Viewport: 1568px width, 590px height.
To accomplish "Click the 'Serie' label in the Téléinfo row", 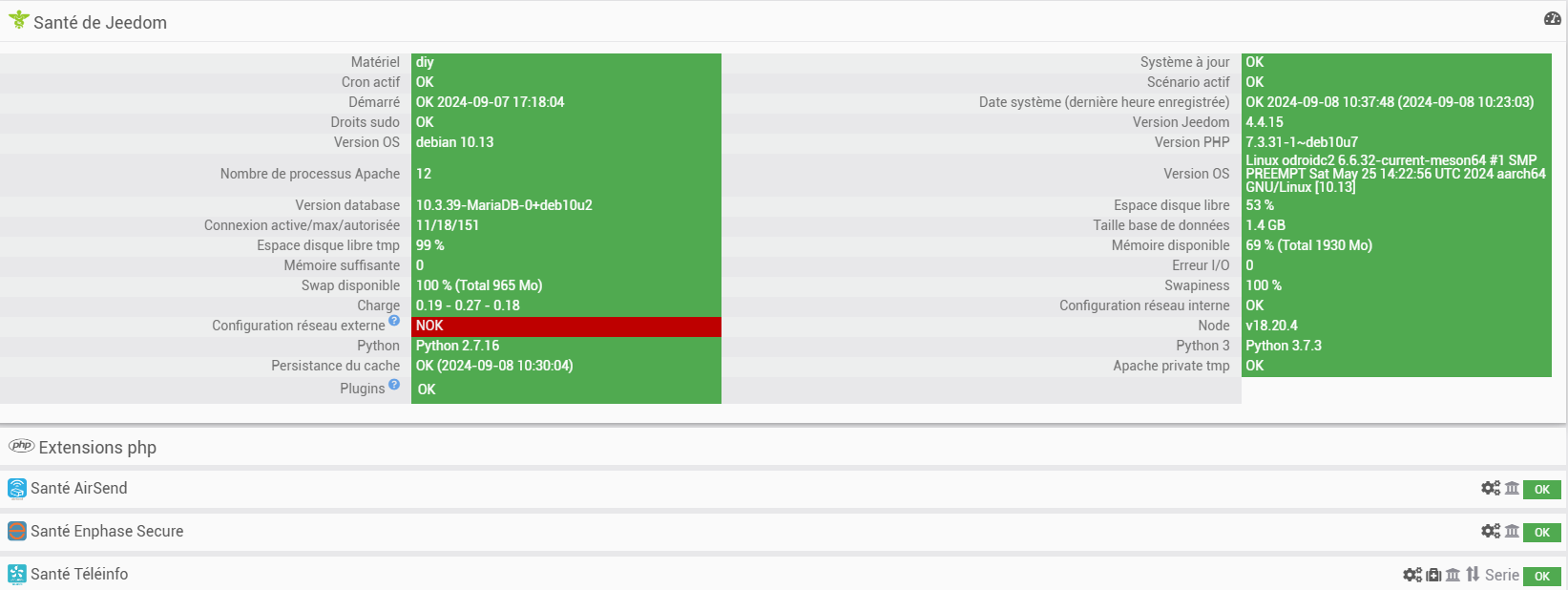I will (x=1501, y=575).
